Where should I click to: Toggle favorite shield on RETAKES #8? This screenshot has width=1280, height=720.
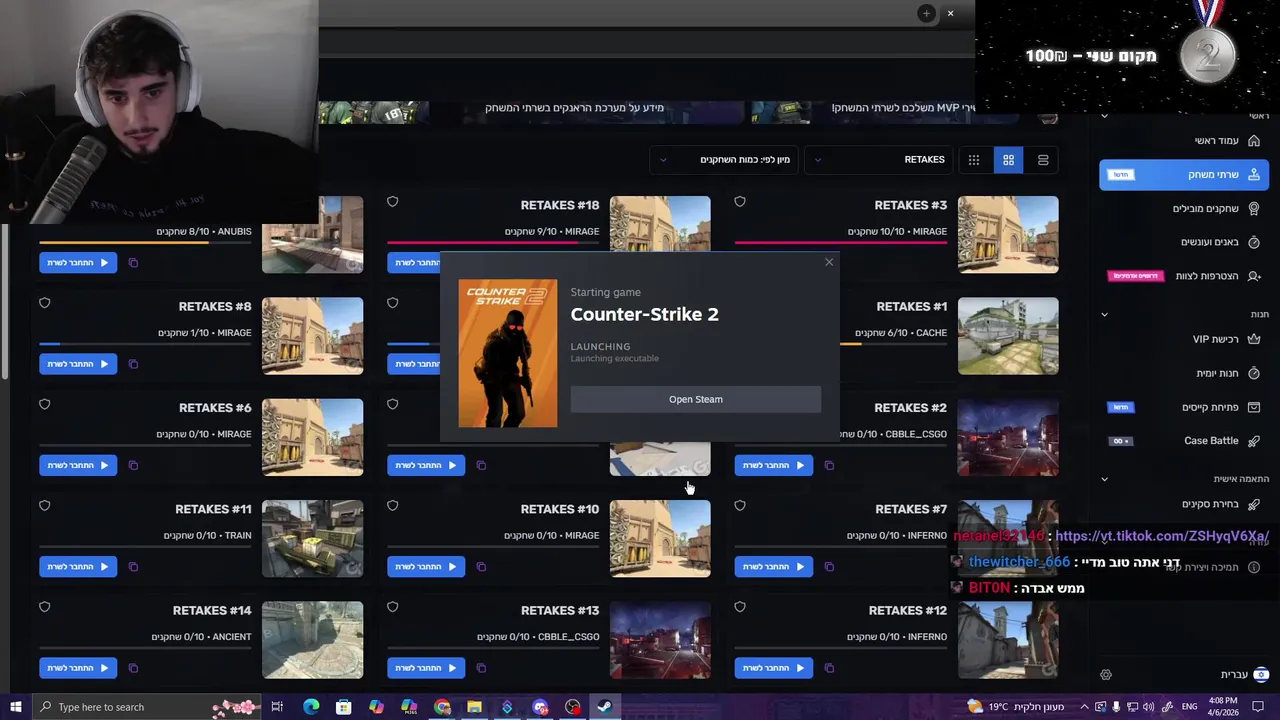[44, 303]
